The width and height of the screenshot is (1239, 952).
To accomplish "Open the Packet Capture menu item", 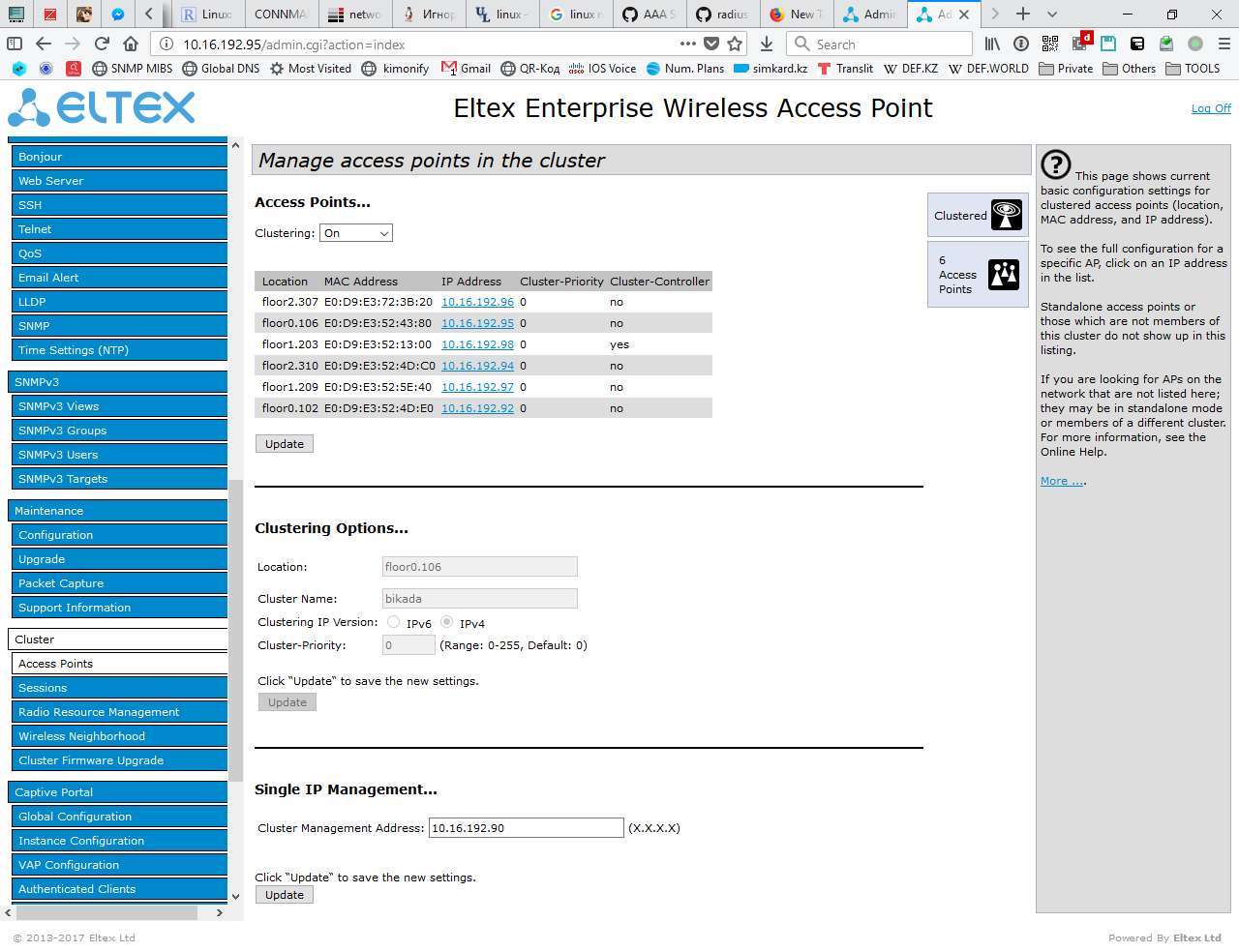I will (x=119, y=583).
